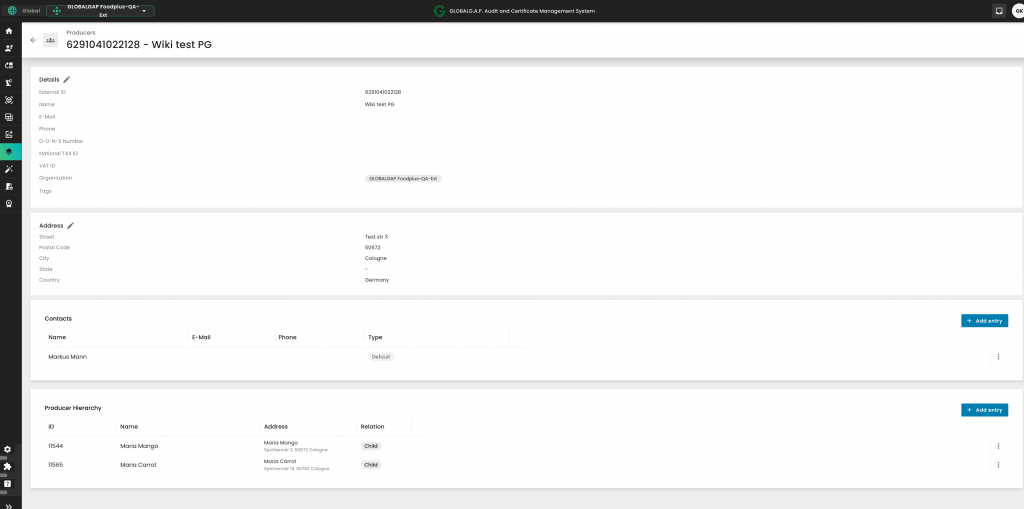Open the help question mark icon

click(8, 483)
